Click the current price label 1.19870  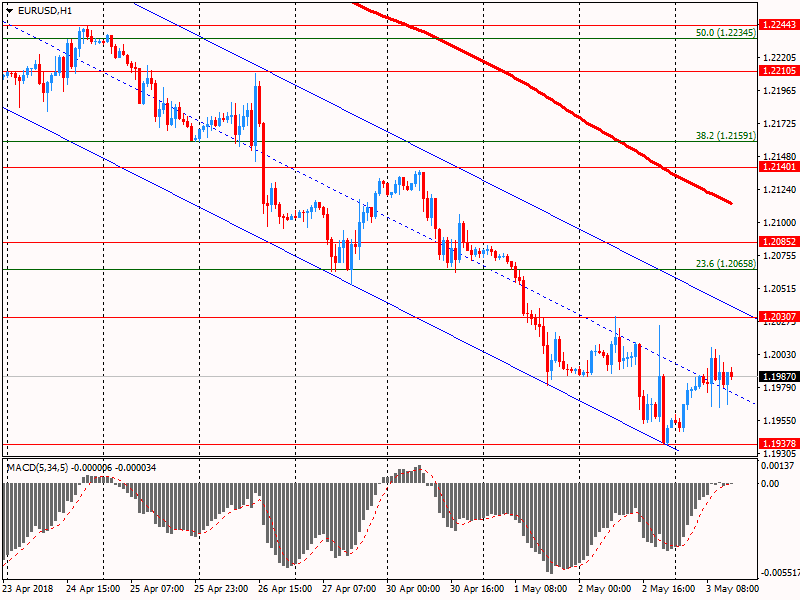[779, 377]
